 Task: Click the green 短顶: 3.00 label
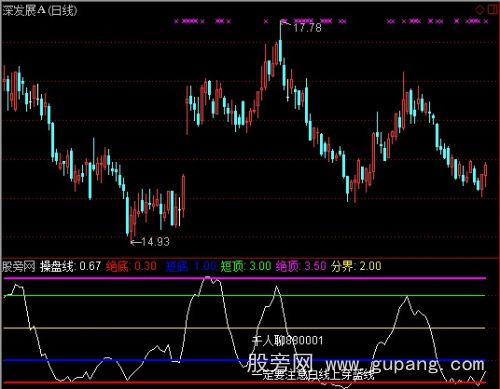246,266
